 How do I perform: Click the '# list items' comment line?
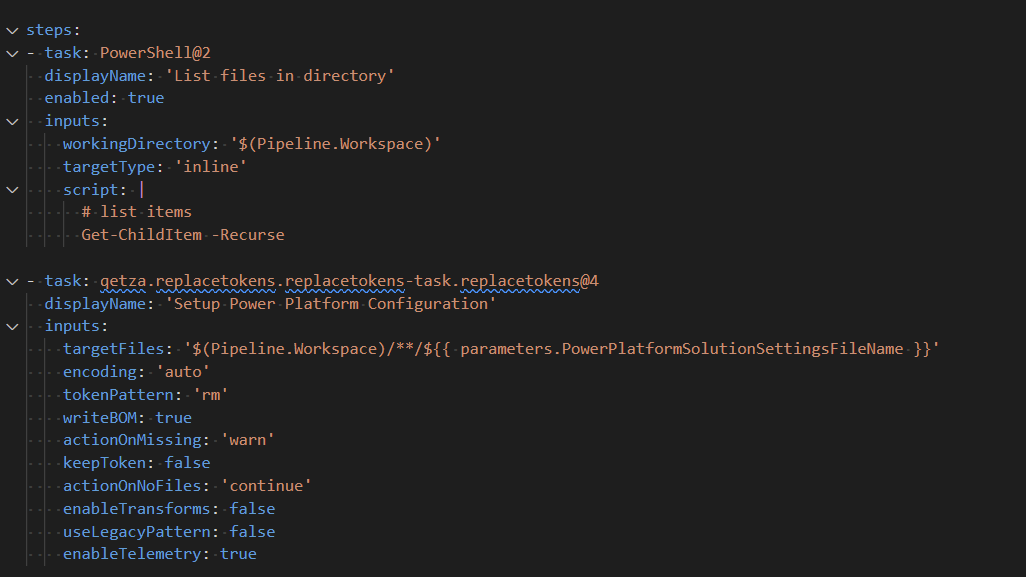[x=137, y=212]
